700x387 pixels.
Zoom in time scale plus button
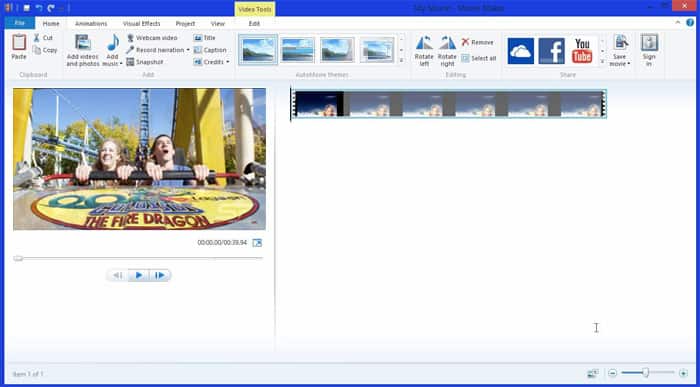click(x=683, y=373)
